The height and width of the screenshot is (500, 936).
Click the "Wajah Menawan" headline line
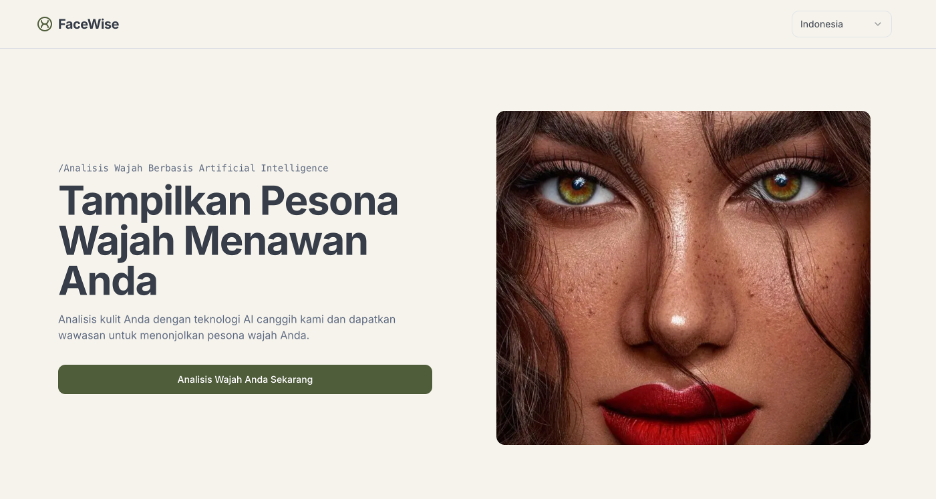tap(213, 241)
